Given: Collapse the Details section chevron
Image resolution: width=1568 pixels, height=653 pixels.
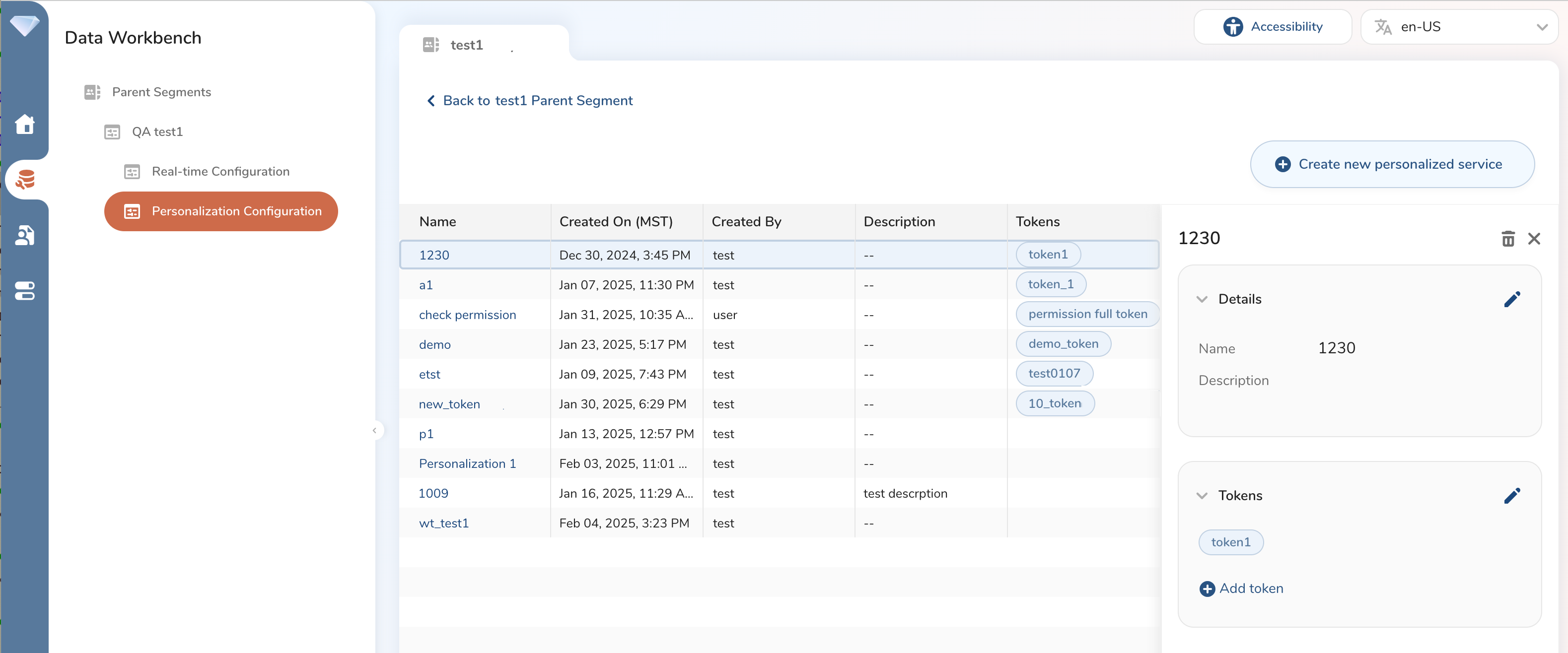Looking at the screenshot, I should point(1201,299).
